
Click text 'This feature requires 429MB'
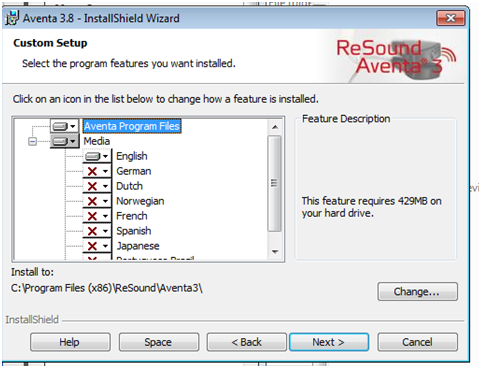(x=371, y=207)
